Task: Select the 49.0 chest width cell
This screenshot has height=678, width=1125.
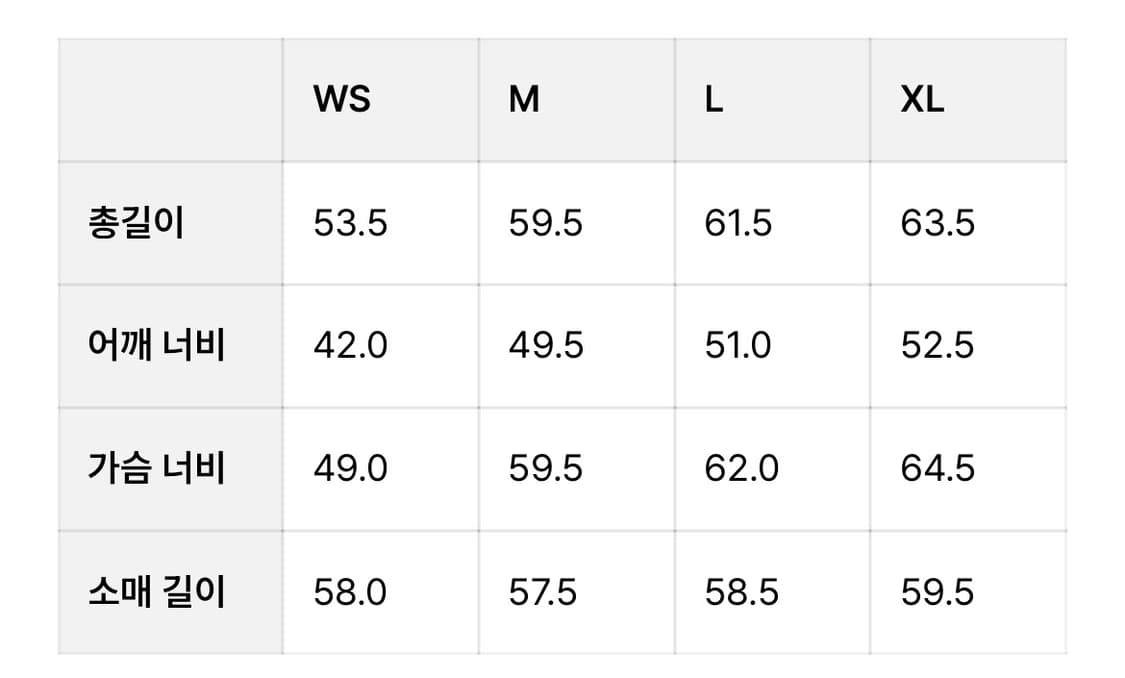Action: (350, 468)
